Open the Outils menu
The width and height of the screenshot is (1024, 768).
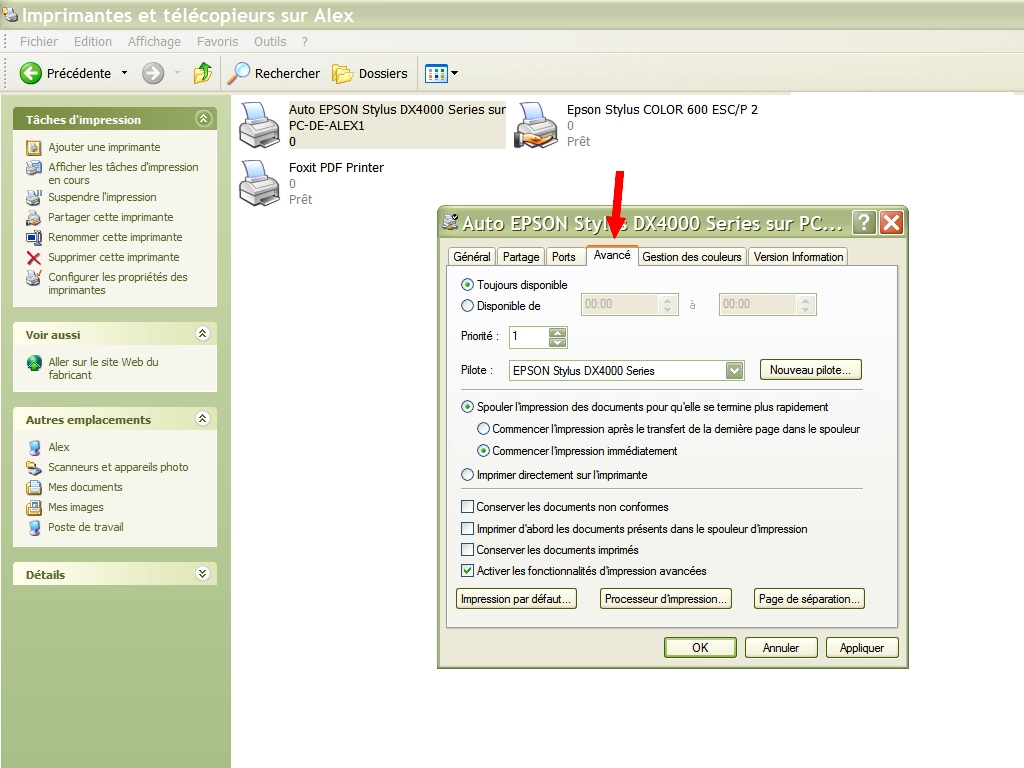tap(270, 42)
